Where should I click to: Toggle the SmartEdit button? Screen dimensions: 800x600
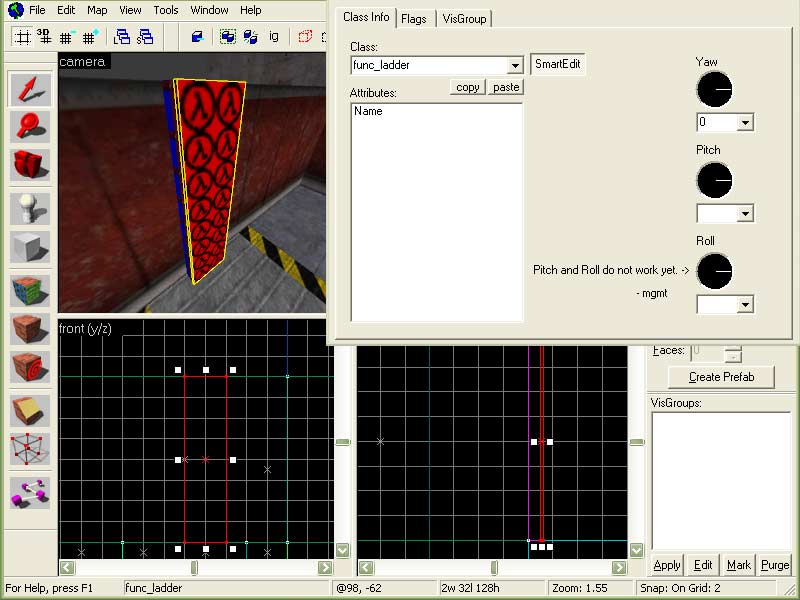point(558,64)
